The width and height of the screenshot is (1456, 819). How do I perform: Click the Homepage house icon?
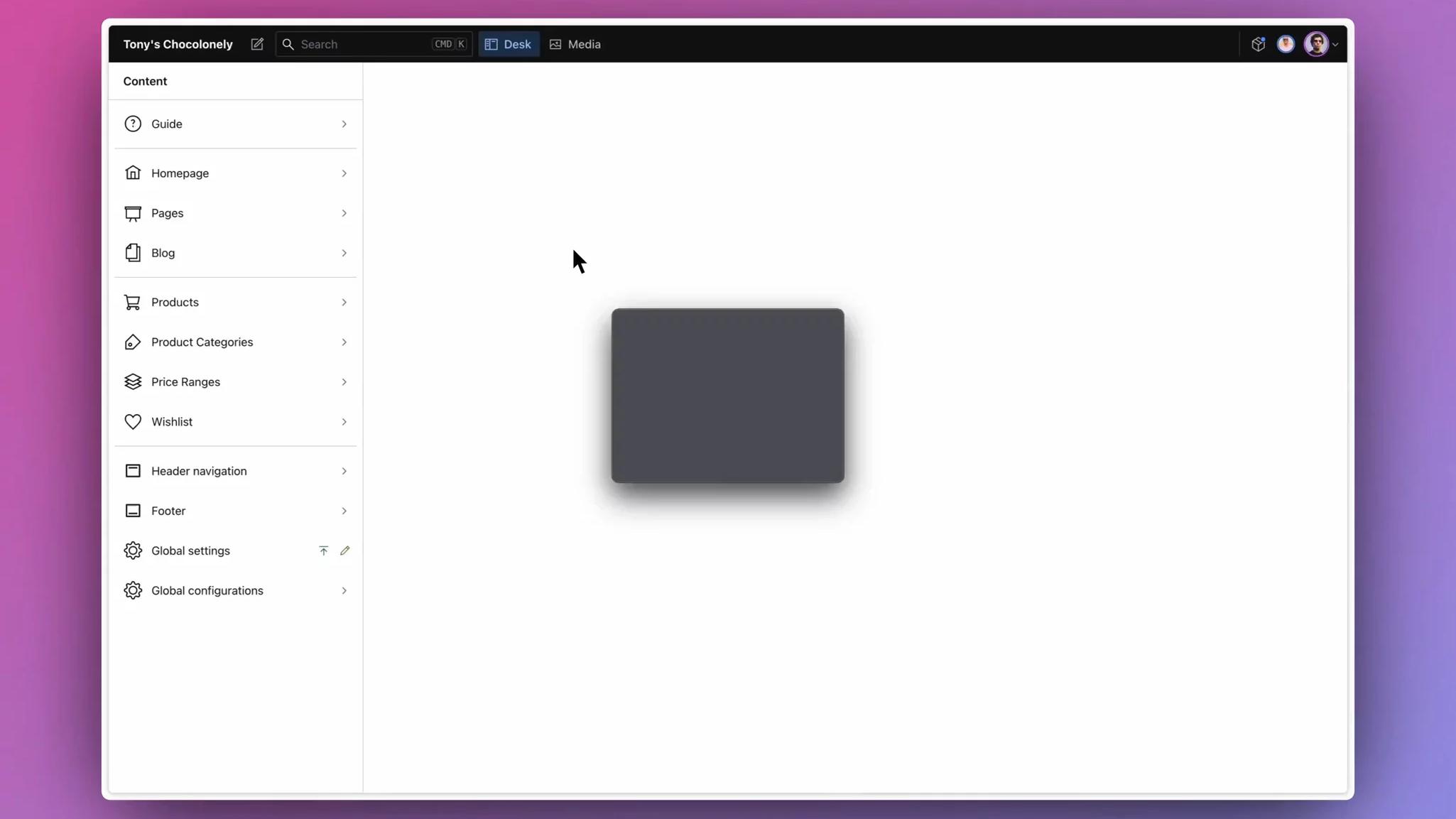(x=133, y=173)
